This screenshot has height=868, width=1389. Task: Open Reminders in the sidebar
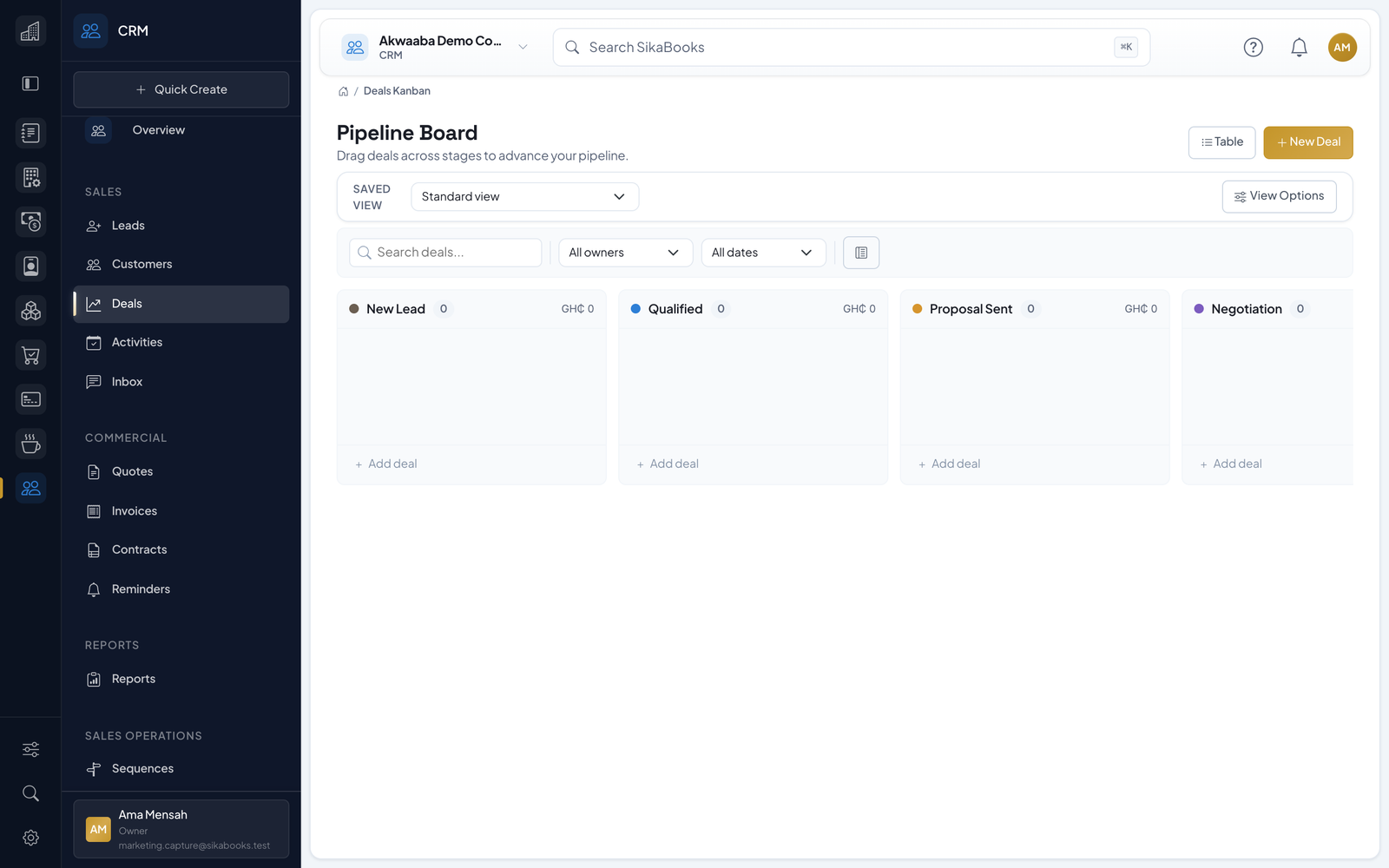(181, 589)
